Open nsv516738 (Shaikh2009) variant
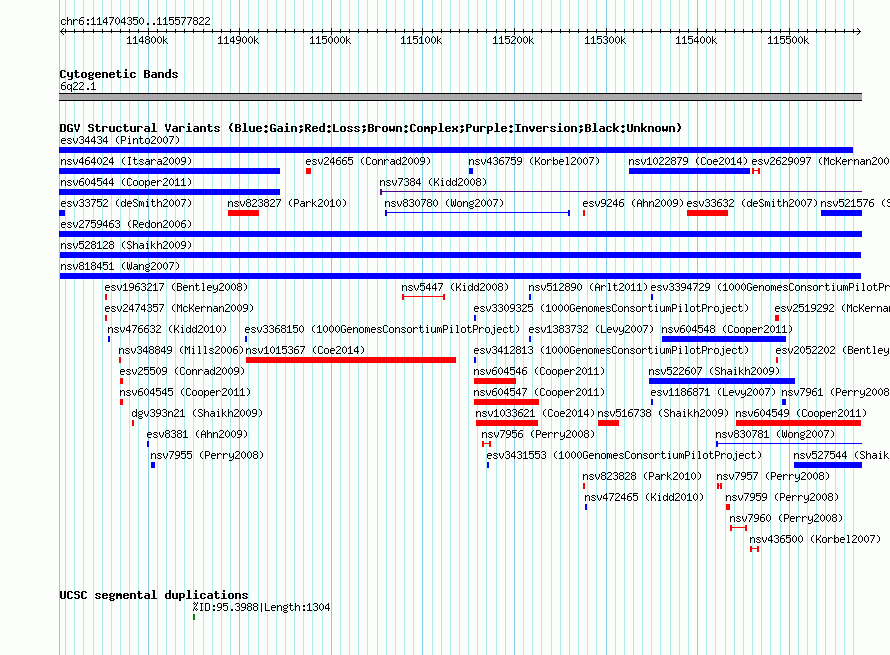The image size is (890, 655). tap(663, 413)
